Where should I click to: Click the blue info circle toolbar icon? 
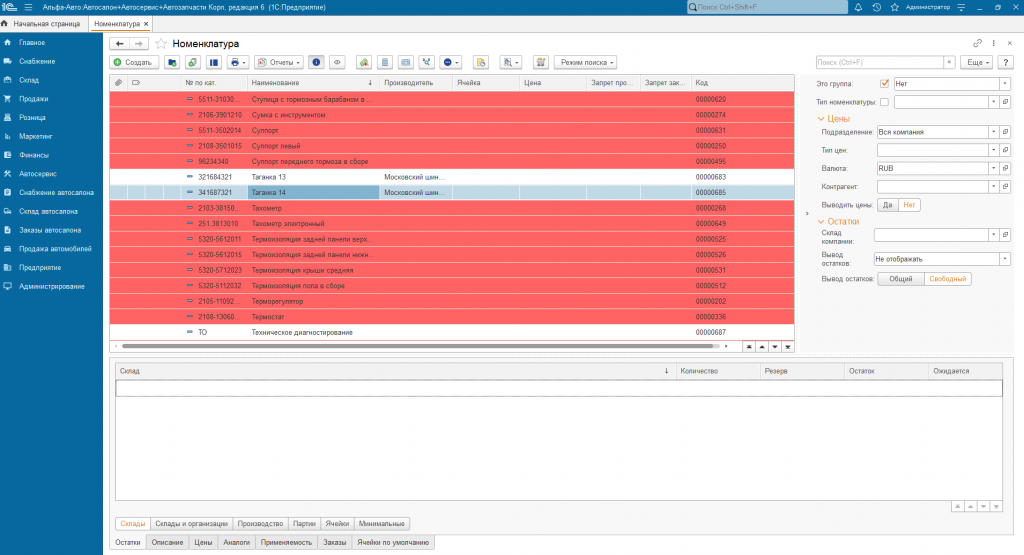pyautogui.click(x=317, y=63)
